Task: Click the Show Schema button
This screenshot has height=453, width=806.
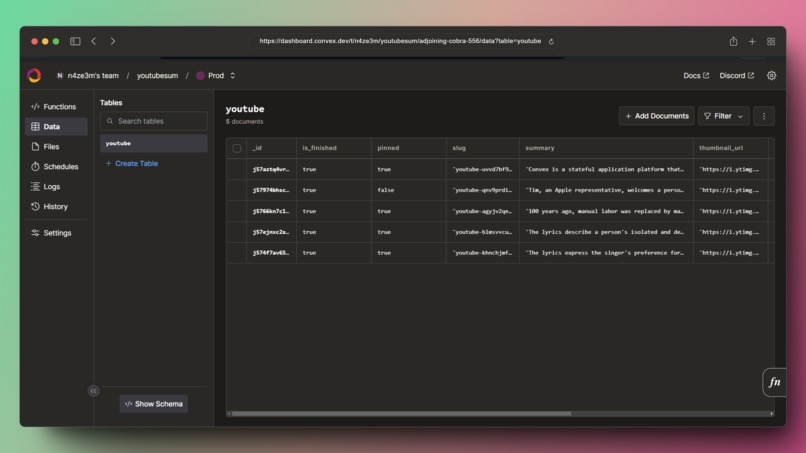Action: point(154,404)
